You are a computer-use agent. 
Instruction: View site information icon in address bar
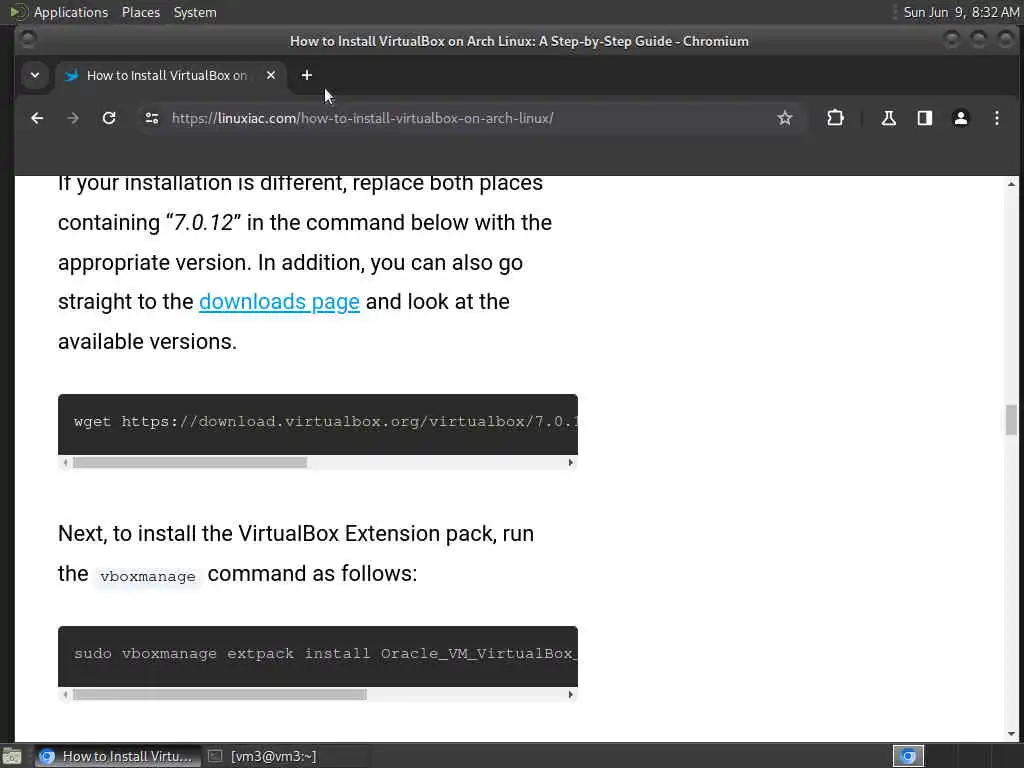tap(152, 118)
